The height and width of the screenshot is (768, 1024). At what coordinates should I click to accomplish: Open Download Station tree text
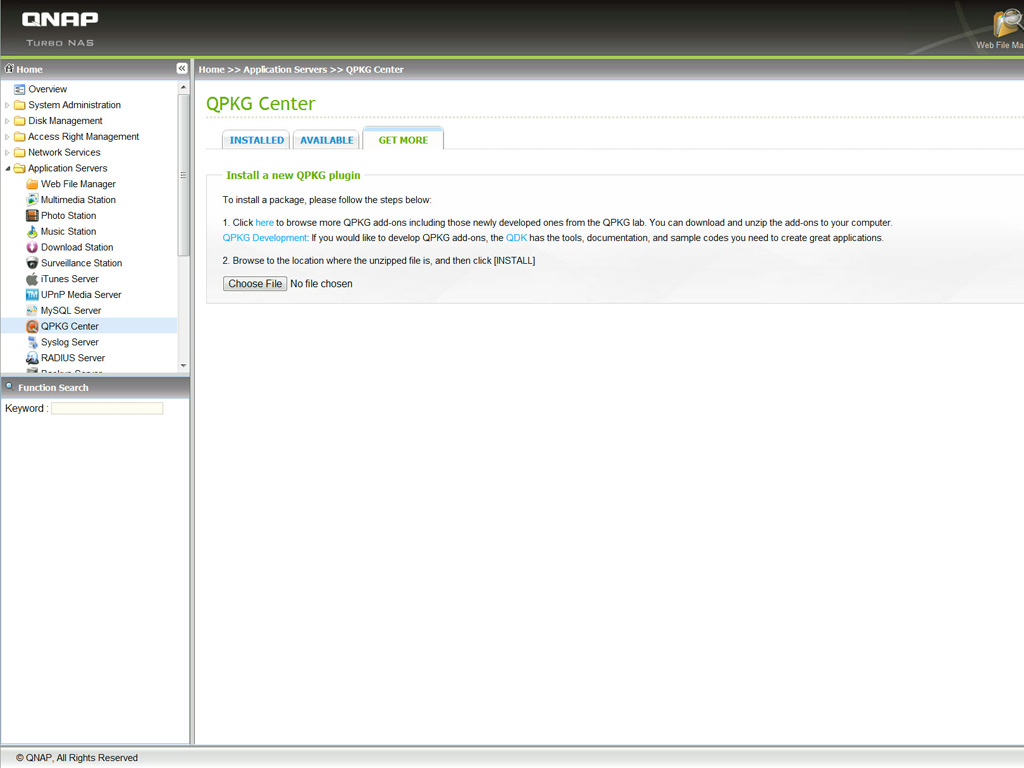pyautogui.click(x=77, y=247)
